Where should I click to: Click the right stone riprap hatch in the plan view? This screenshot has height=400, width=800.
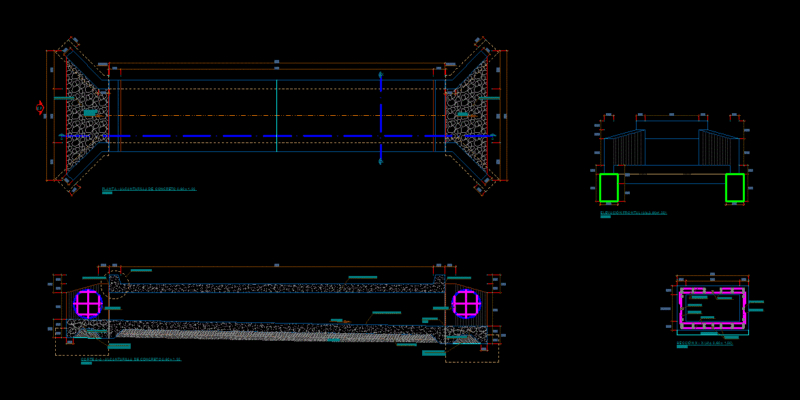[x=466, y=116]
